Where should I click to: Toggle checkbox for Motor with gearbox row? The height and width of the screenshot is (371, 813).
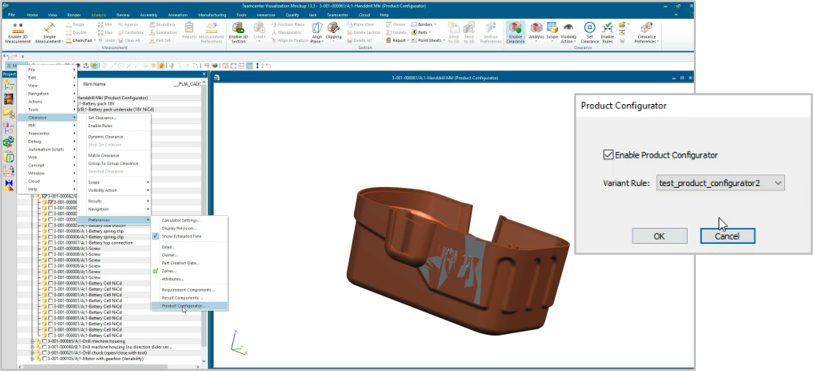[45, 358]
